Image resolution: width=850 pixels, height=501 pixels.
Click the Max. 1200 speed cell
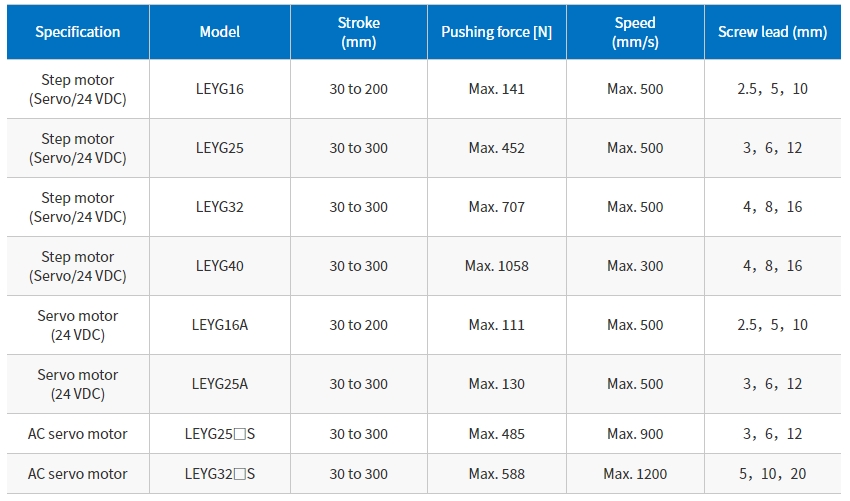(x=635, y=474)
